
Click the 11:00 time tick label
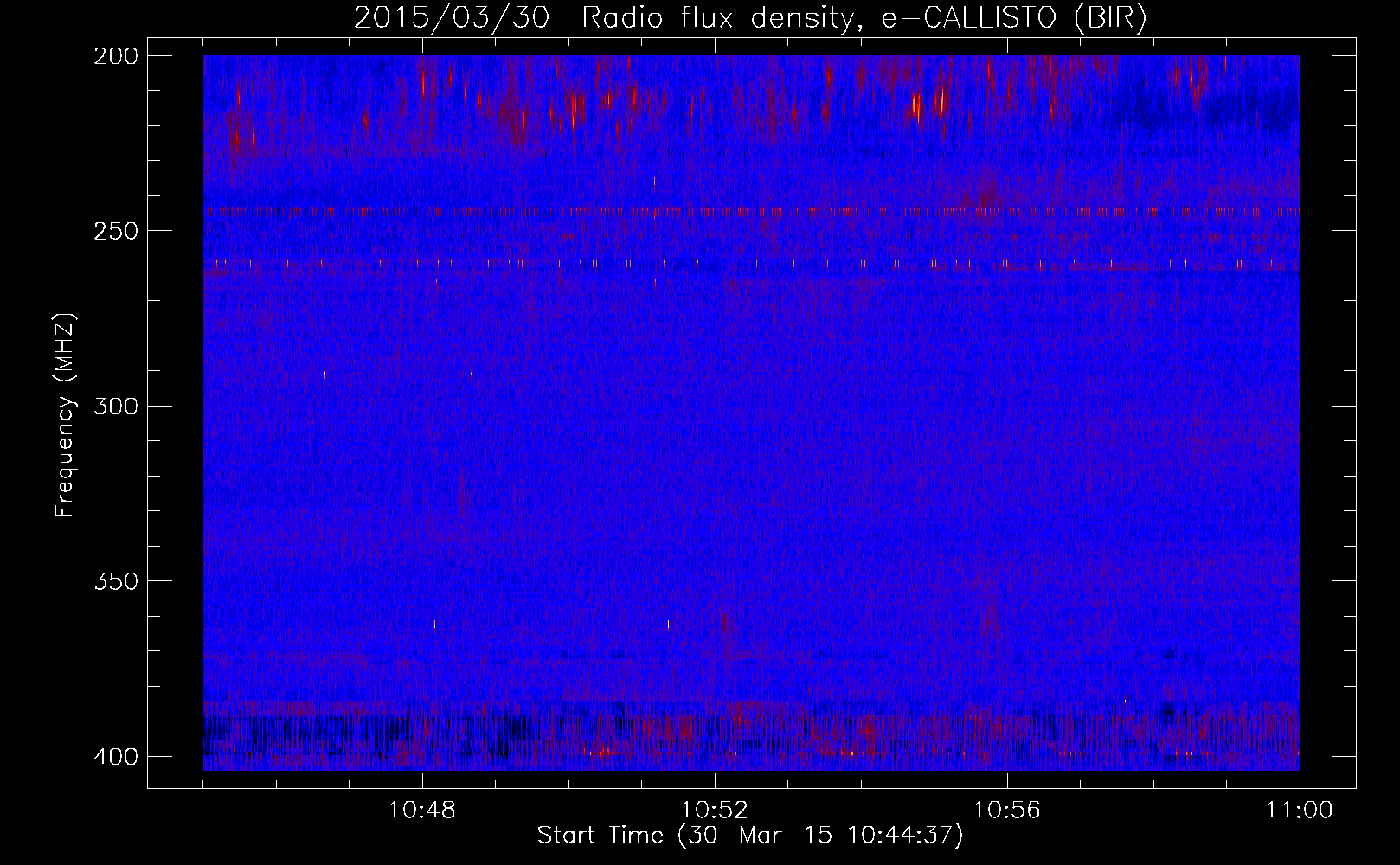click(1300, 811)
